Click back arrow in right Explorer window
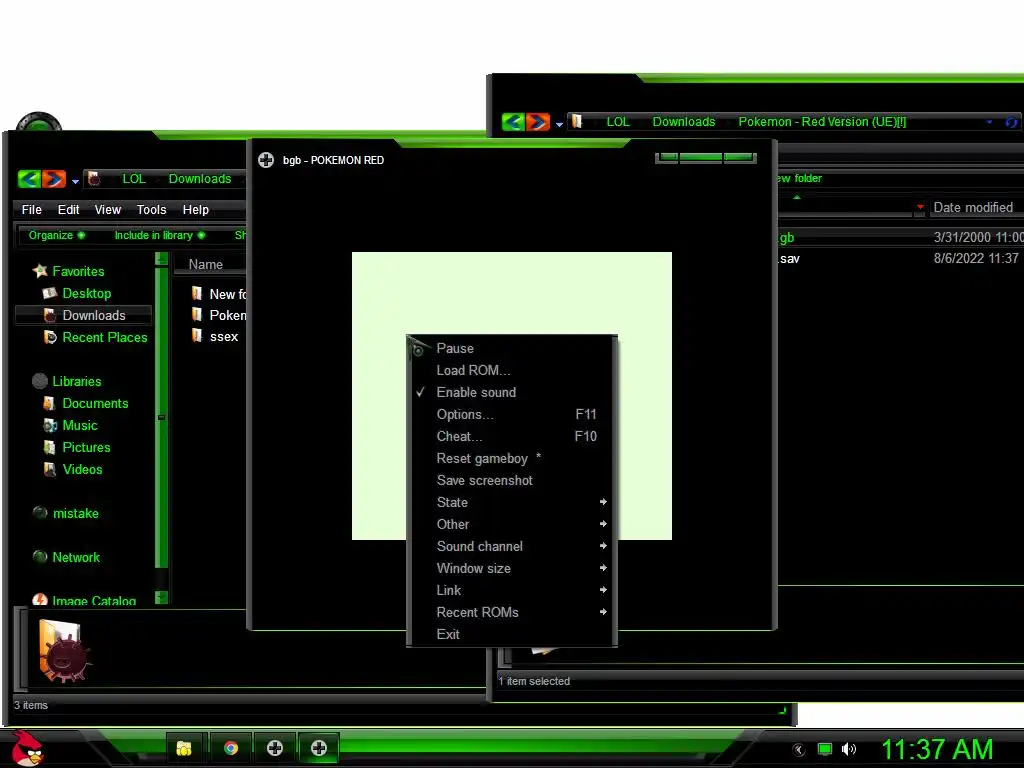This screenshot has height=768, width=1024. [x=513, y=121]
